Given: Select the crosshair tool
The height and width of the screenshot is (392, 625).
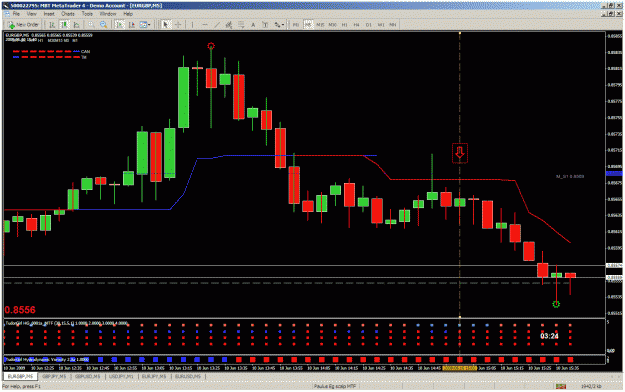Looking at the screenshot, I should [178, 25].
